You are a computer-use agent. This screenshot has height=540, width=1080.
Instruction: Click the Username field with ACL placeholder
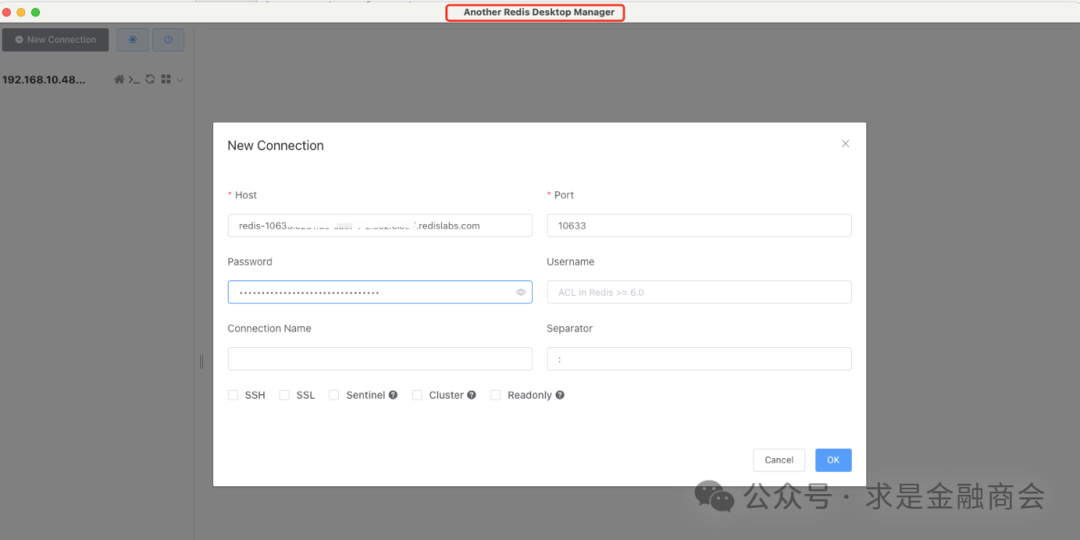tap(699, 292)
